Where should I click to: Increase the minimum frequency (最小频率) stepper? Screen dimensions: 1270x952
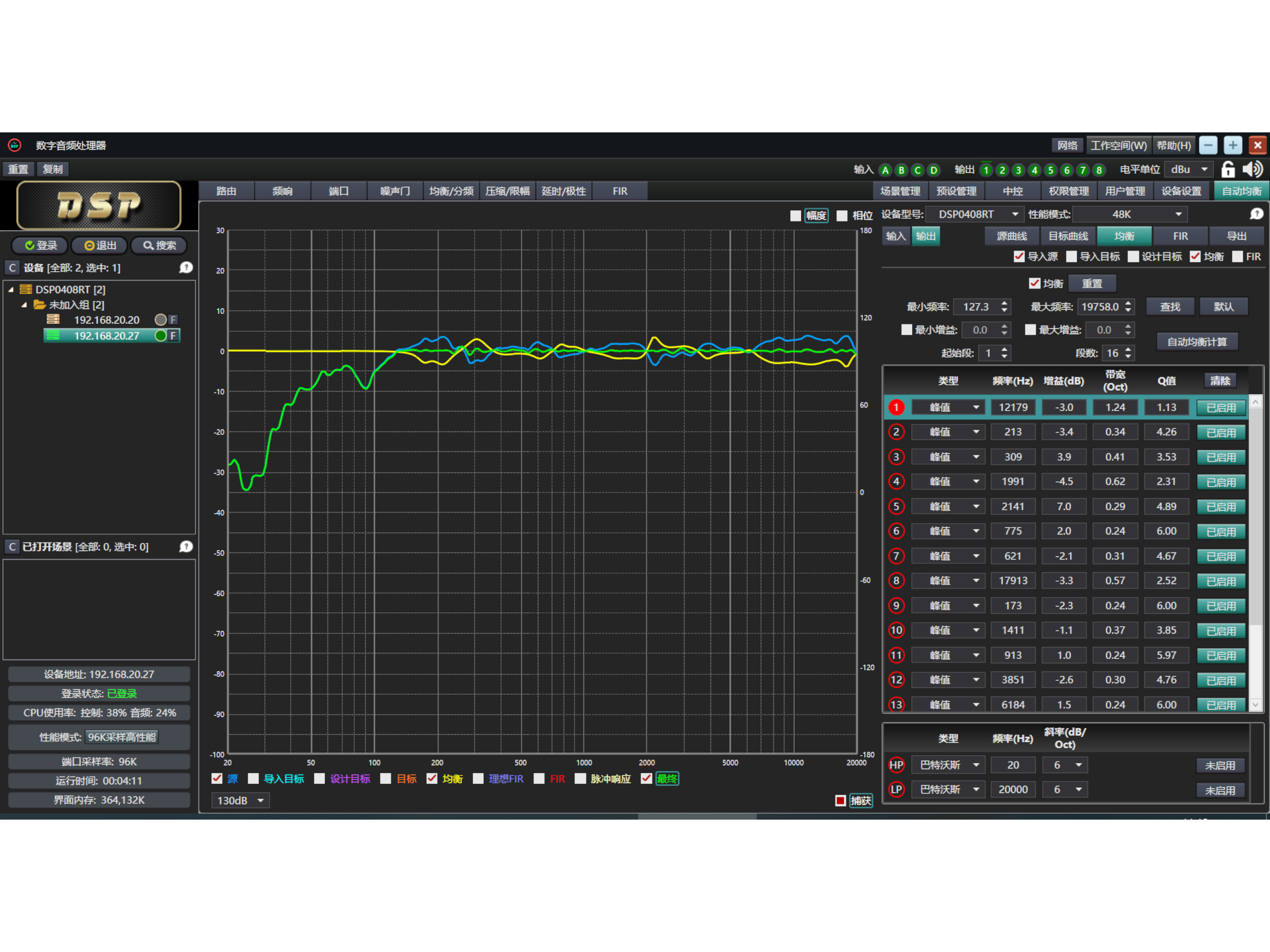click(x=1004, y=303)
